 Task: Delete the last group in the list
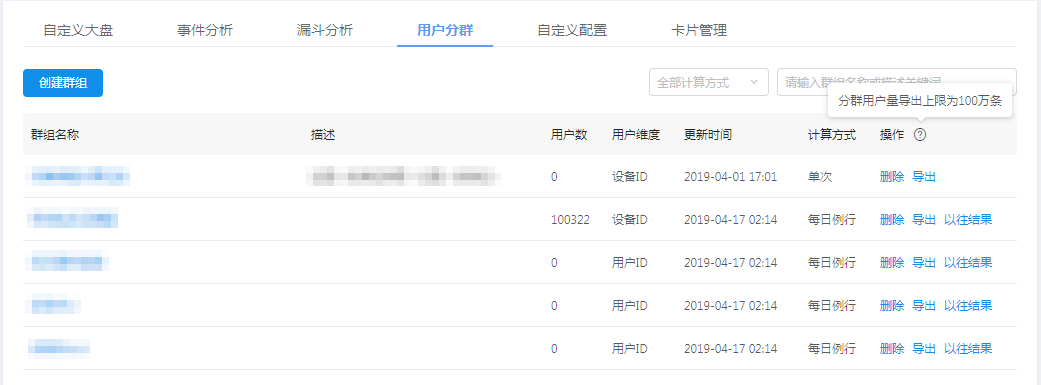click(x=892, y=348)
